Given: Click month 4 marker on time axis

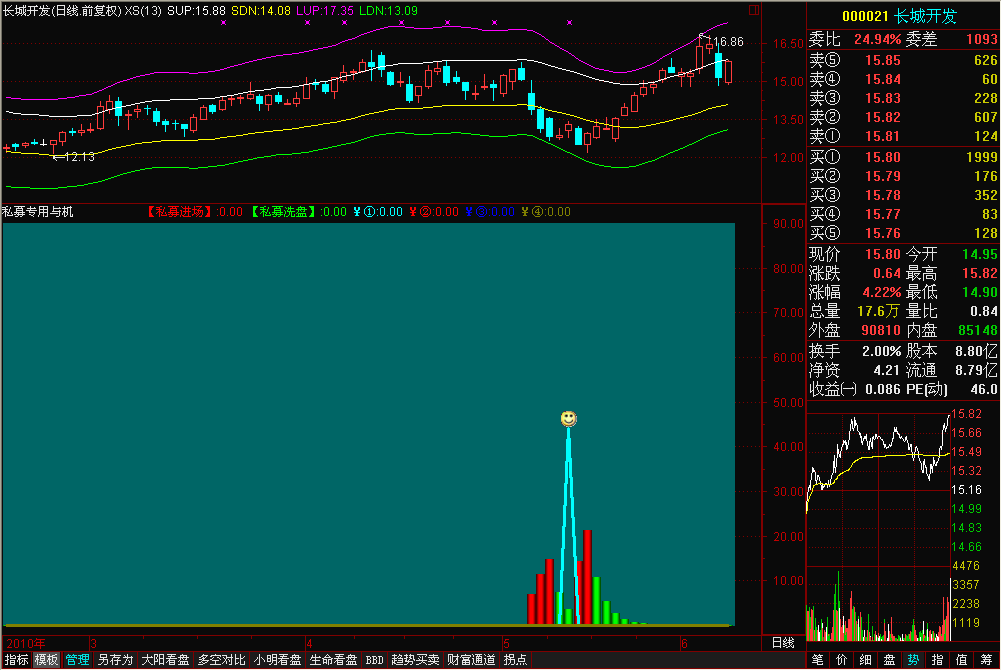Looking at the screenshot, I should pos(309,644).
